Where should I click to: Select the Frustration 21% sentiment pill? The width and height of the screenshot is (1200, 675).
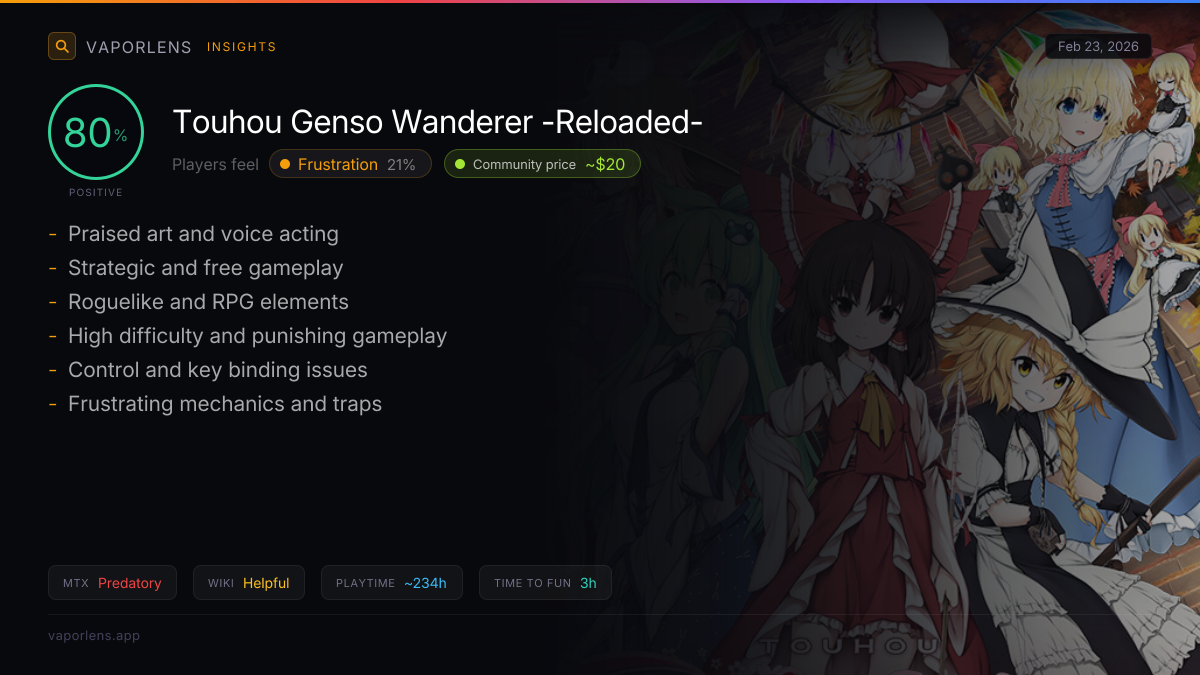coord(350,164)
